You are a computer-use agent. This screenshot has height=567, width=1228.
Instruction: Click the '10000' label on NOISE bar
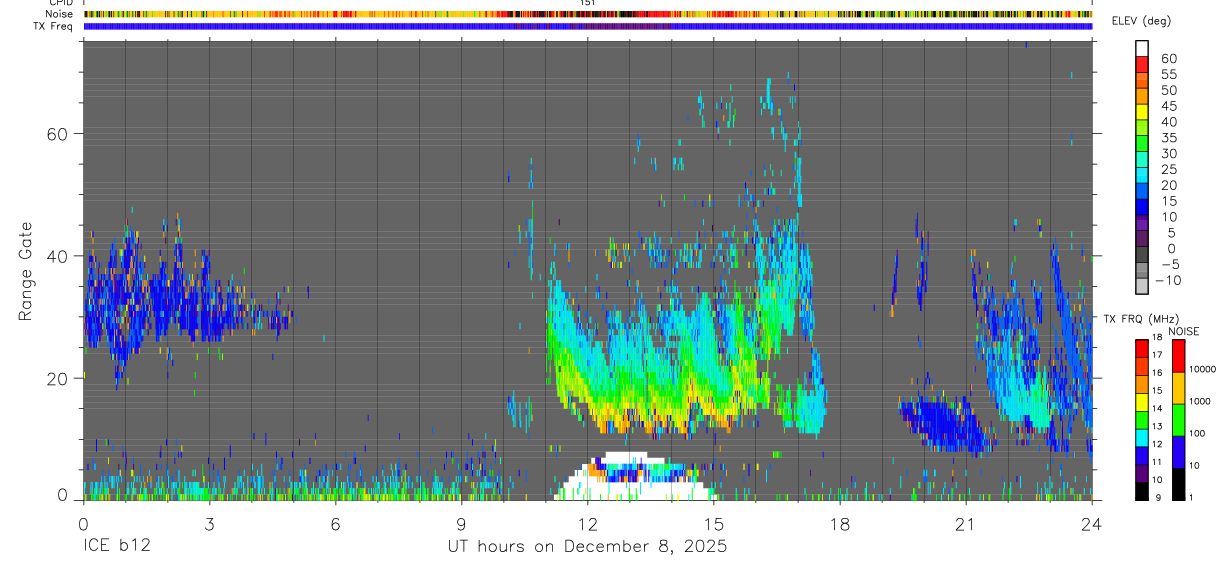[1205, 369]
